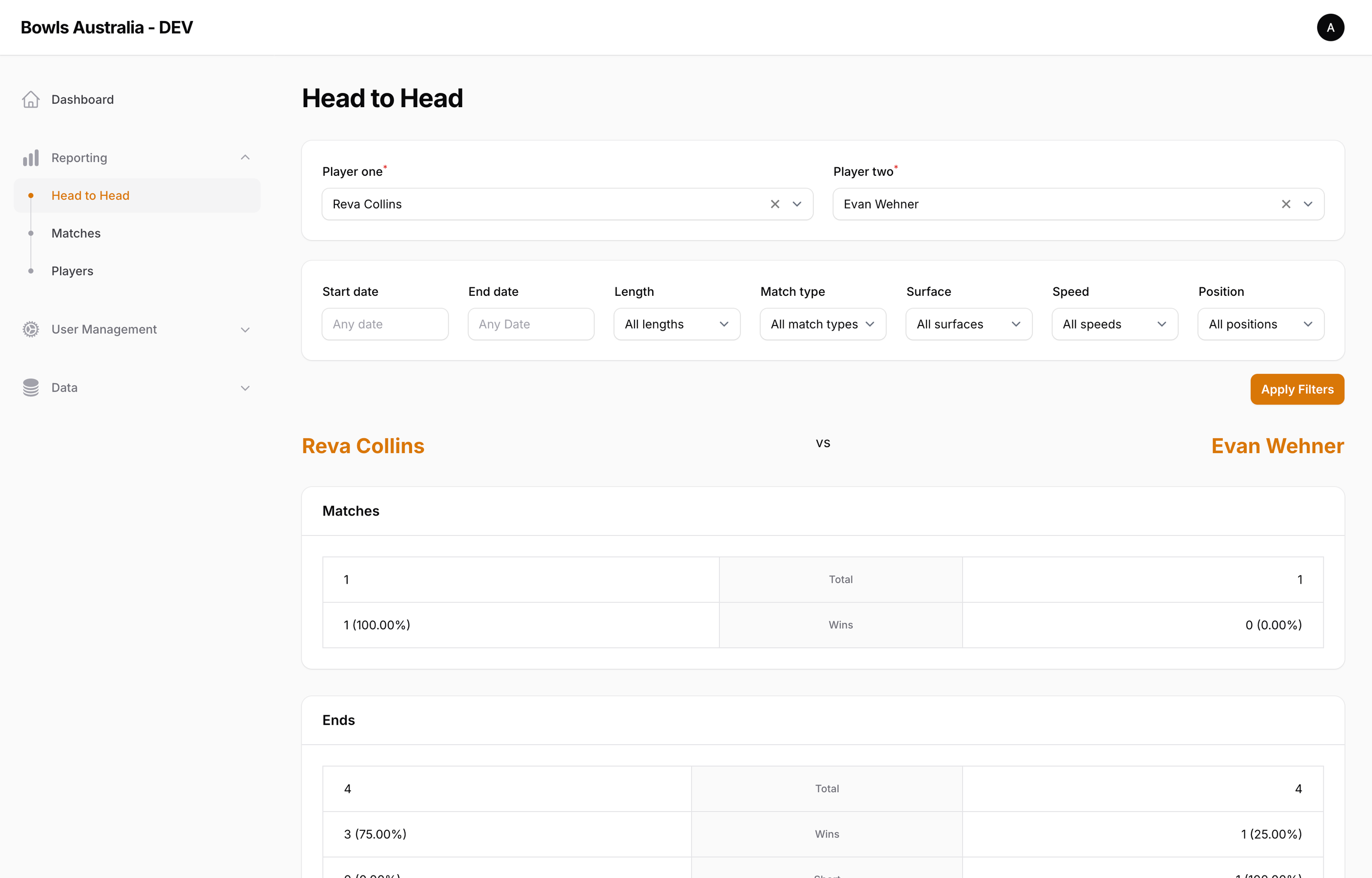Clear the Reva Collins player selection
This screenshot has height=878, width=1372.
[x=775, y=203]
